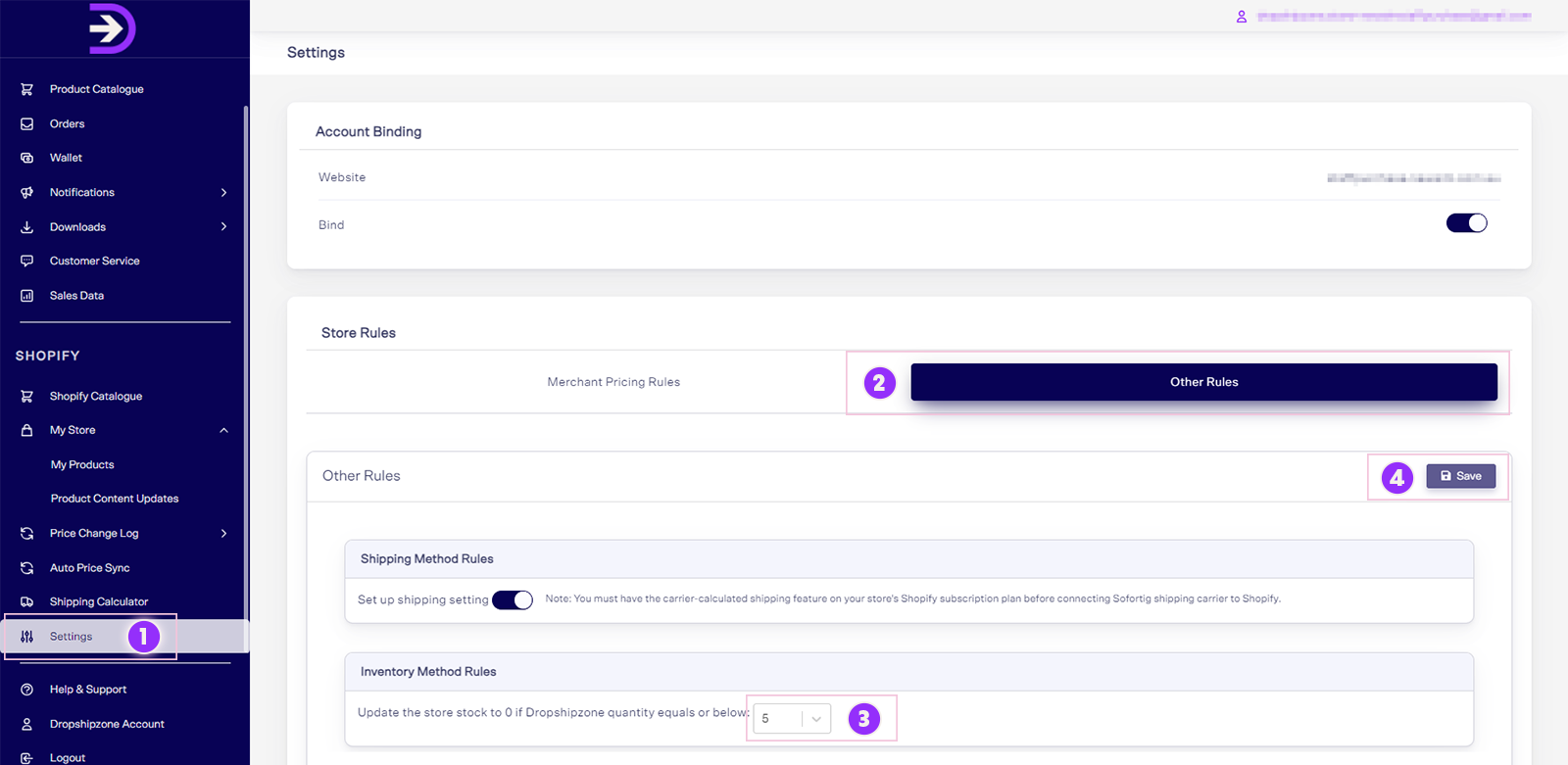This screenshot has width=1568, height=765.
Task: Open Sales Data menu item
Action: tap(76, 296)
